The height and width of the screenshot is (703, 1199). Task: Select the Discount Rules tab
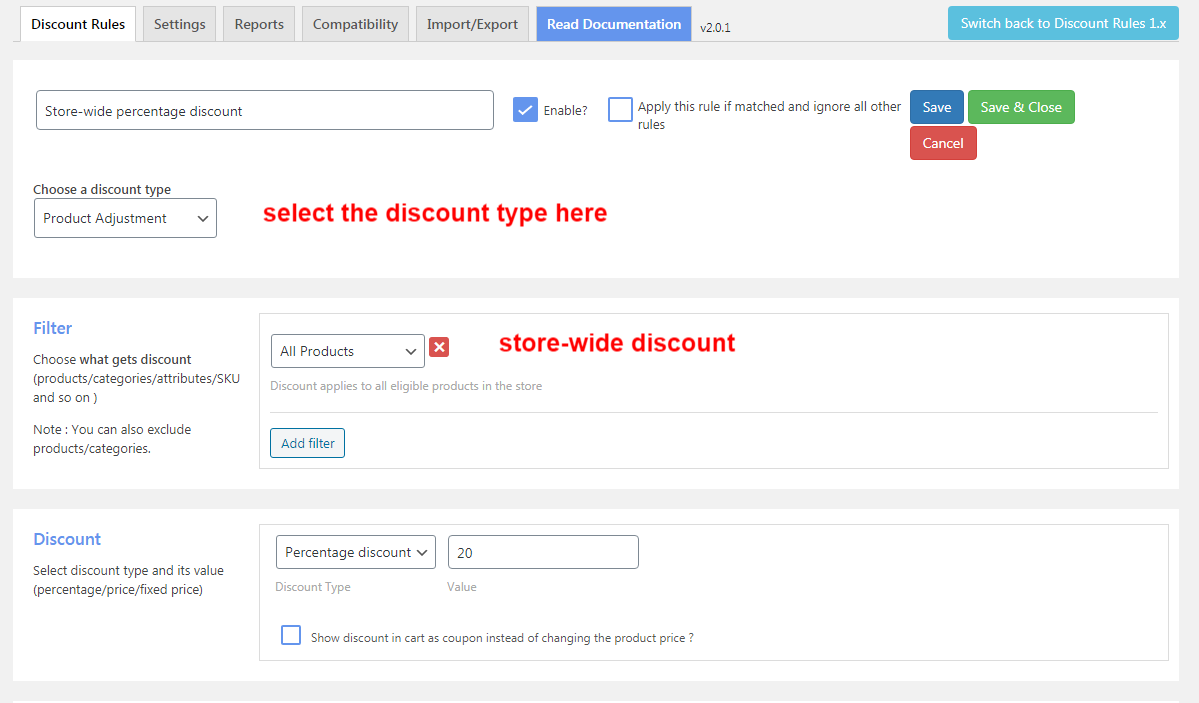click(77, 22)
